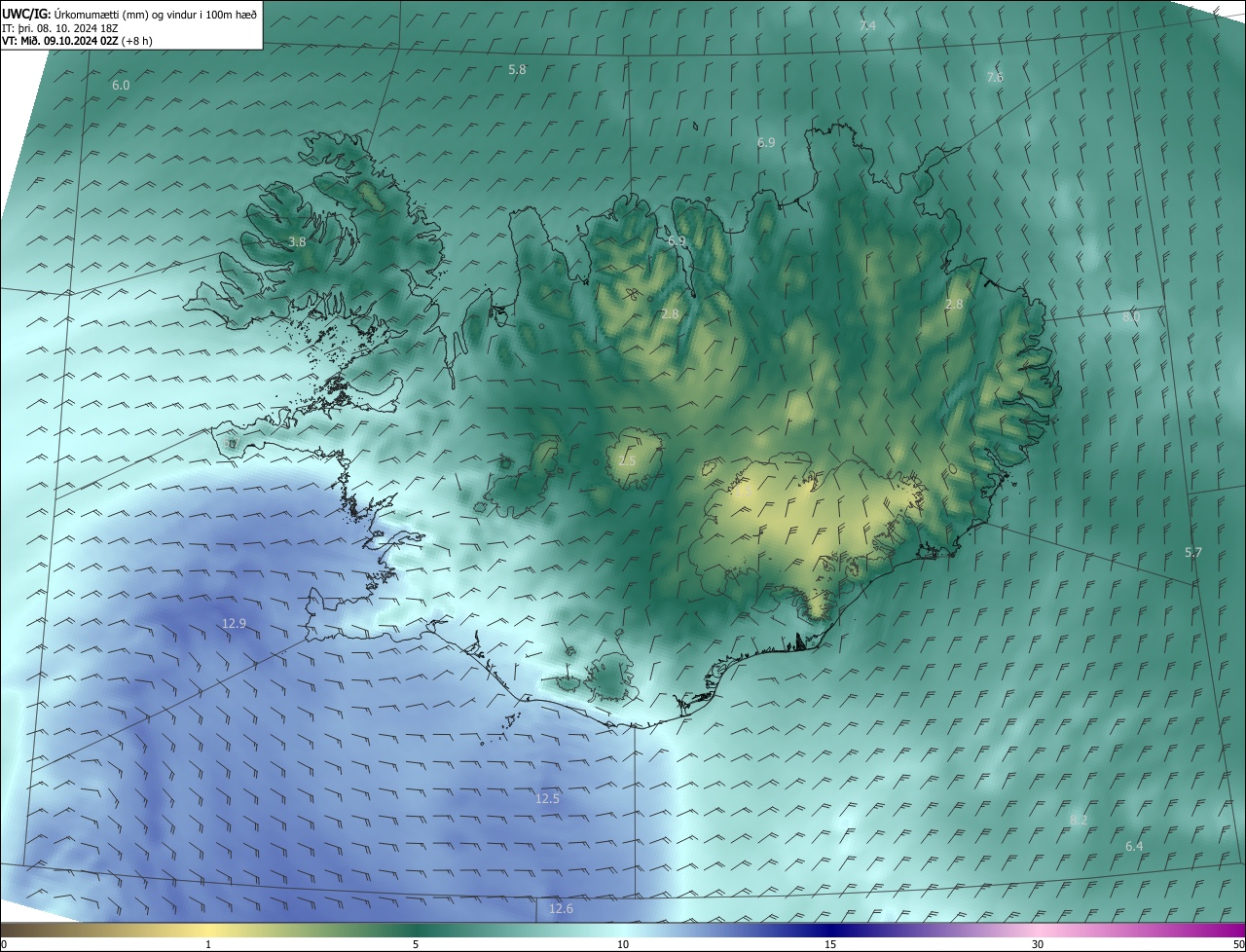Click the 0 tick label on the color scale

pos(4,944)
